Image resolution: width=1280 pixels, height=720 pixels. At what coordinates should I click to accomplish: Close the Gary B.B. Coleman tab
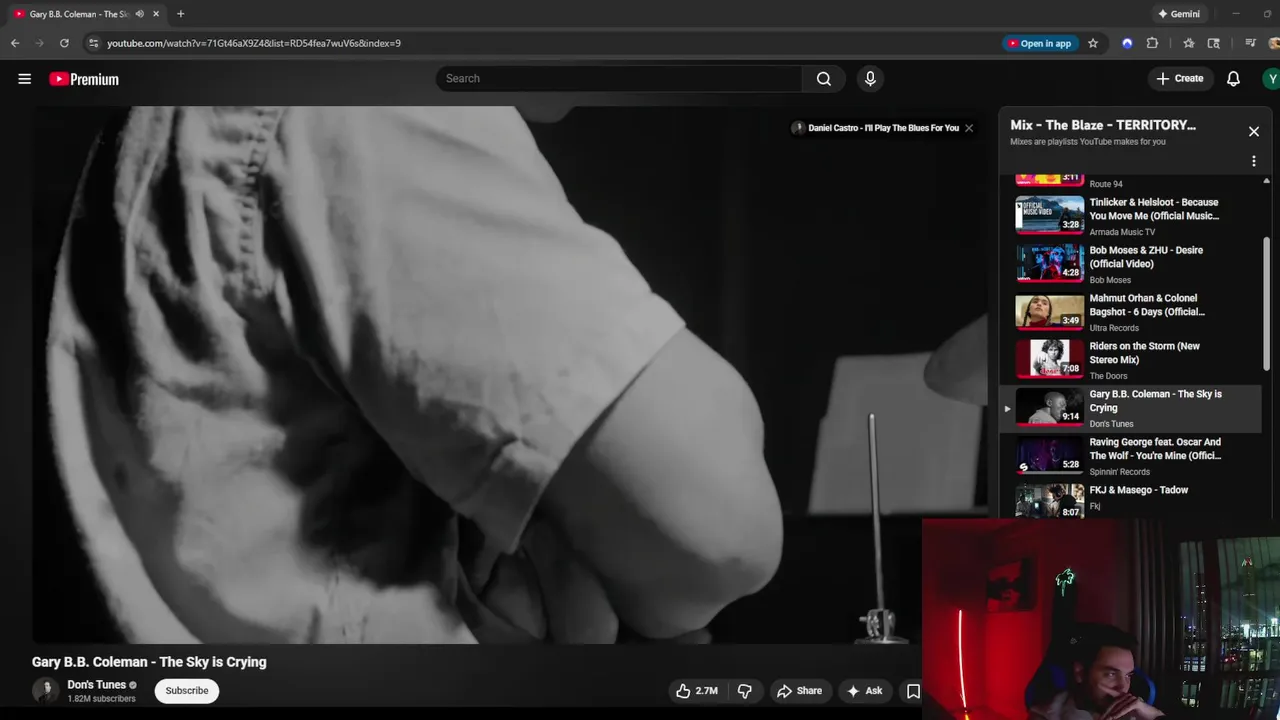pyautogui.click(x=156, y=14)
